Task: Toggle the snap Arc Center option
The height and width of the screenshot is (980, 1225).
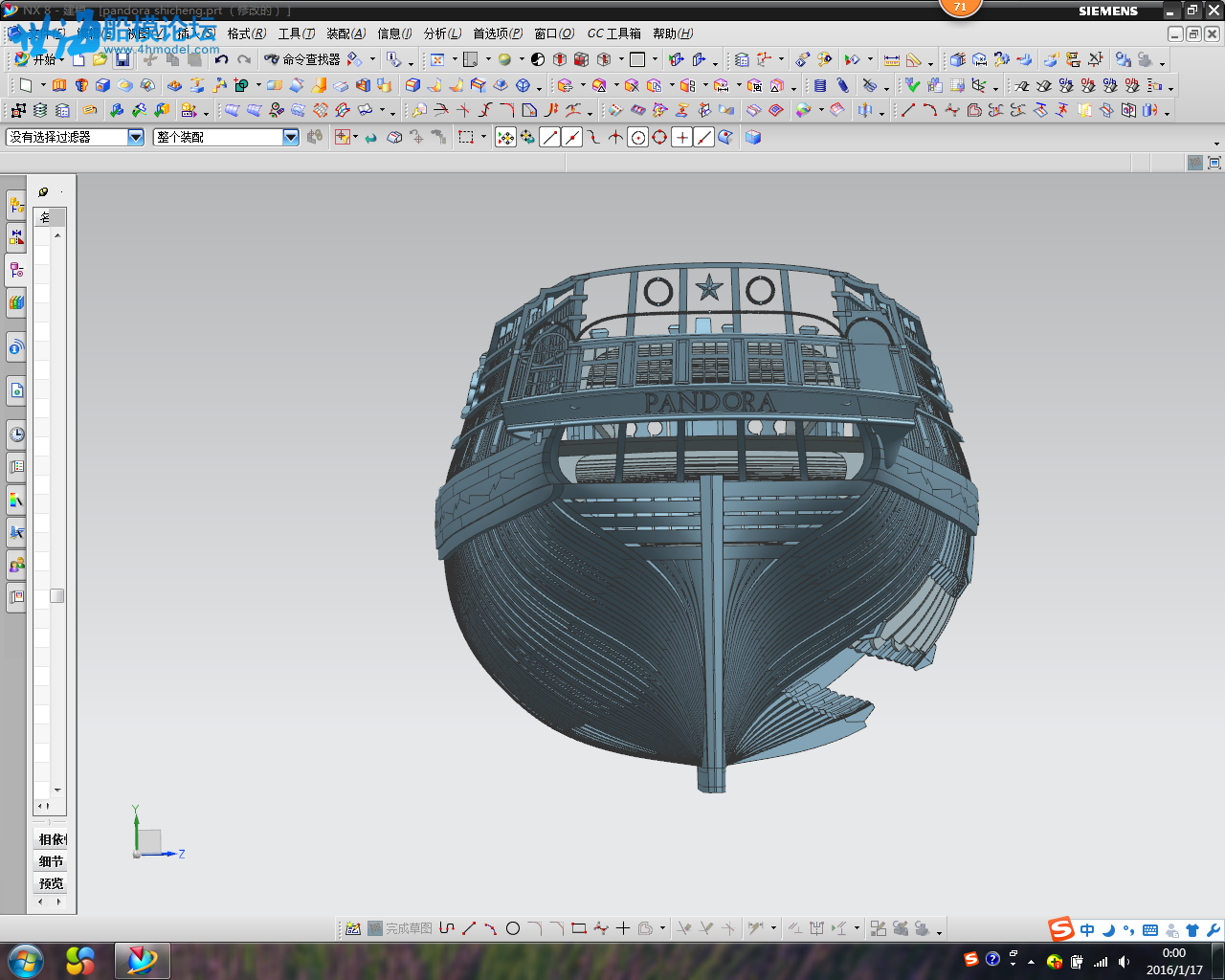Action: [637, 137]
